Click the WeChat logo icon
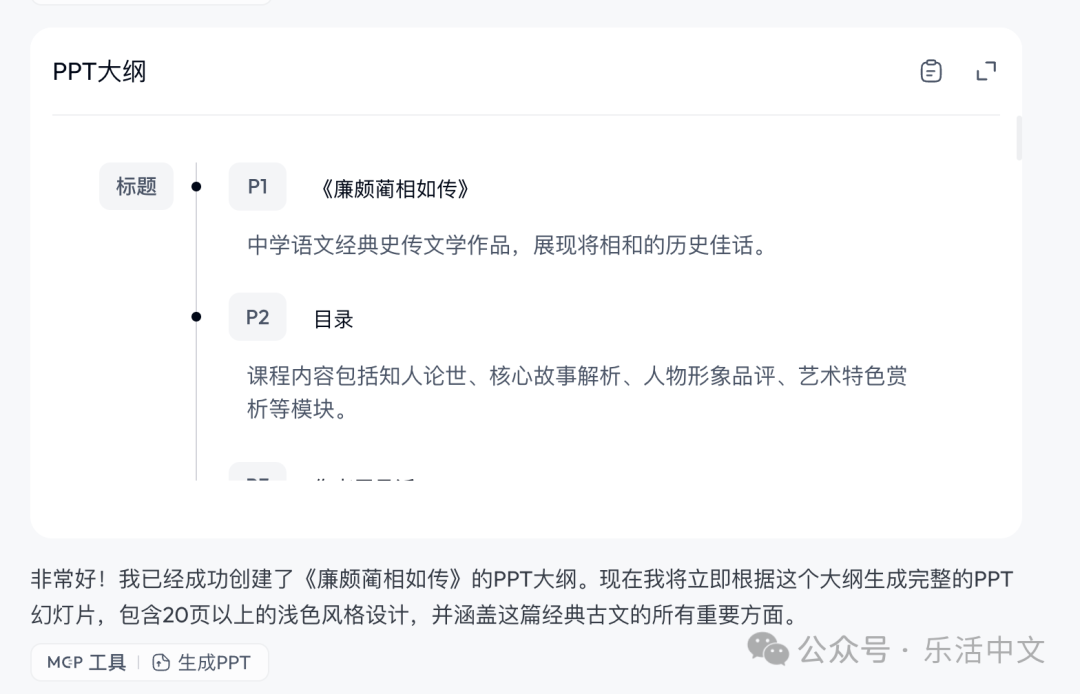This screenshot has width=1080, height=694. coord(768,650)
